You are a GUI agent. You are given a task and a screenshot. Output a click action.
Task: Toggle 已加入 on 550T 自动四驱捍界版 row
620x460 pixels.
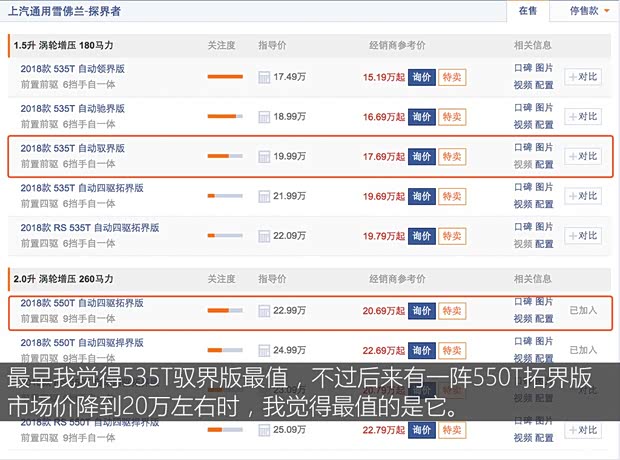click(583, 350)
